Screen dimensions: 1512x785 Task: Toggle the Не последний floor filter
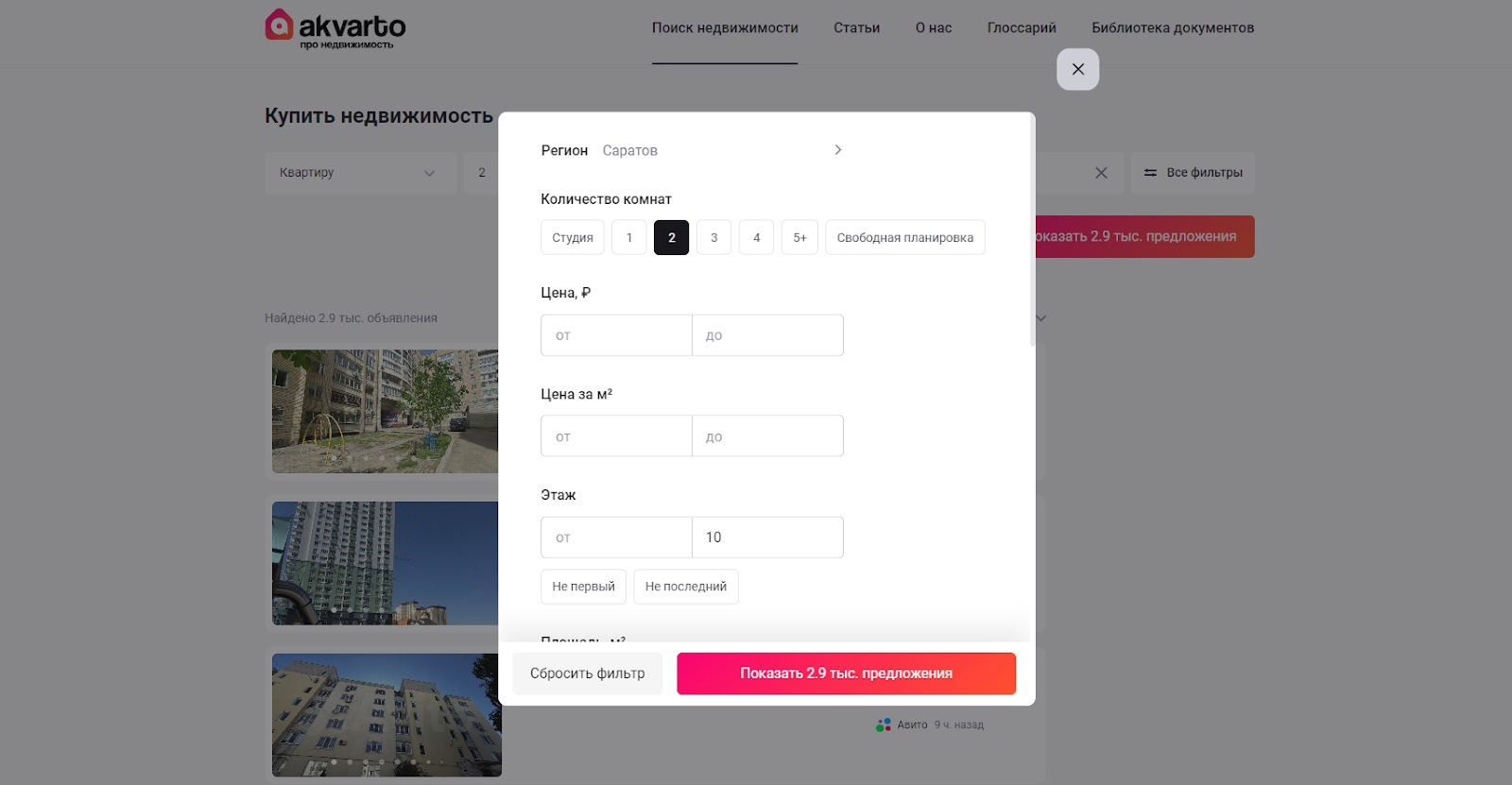(686, 587)
